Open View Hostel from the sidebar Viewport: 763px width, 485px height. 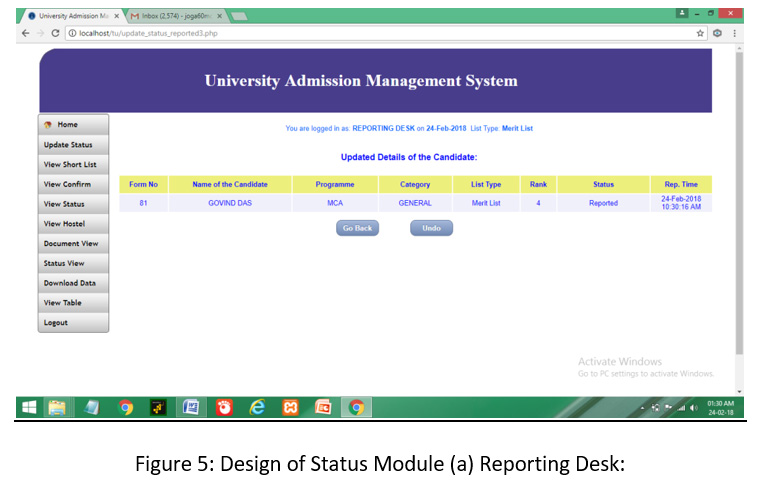(73, 224)
